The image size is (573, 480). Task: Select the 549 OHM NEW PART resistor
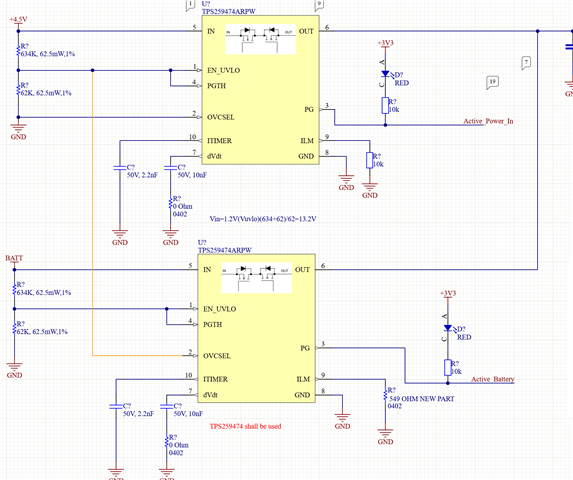point(385,395)
